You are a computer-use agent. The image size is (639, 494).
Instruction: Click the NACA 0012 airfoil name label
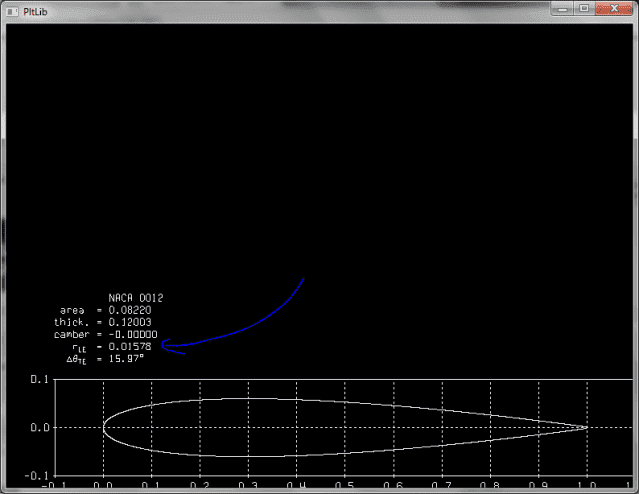click(x=135, y=298)
